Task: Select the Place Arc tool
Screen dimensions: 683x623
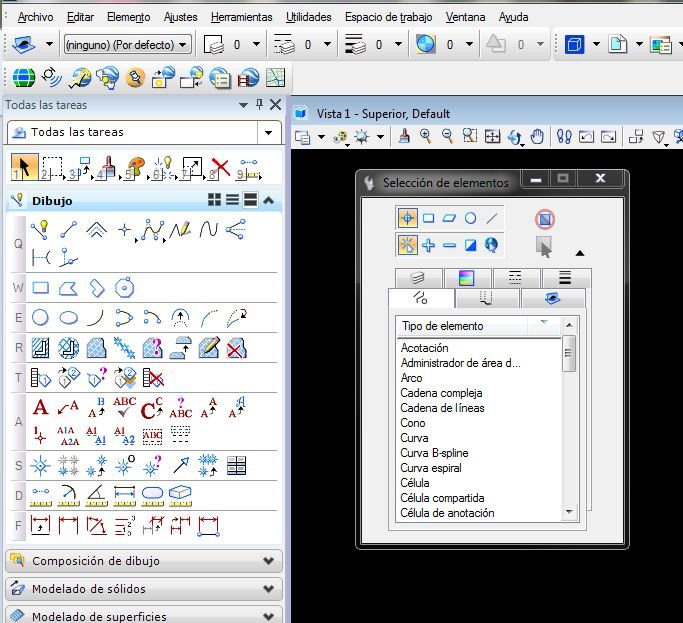Action: [x=96, y=318]
